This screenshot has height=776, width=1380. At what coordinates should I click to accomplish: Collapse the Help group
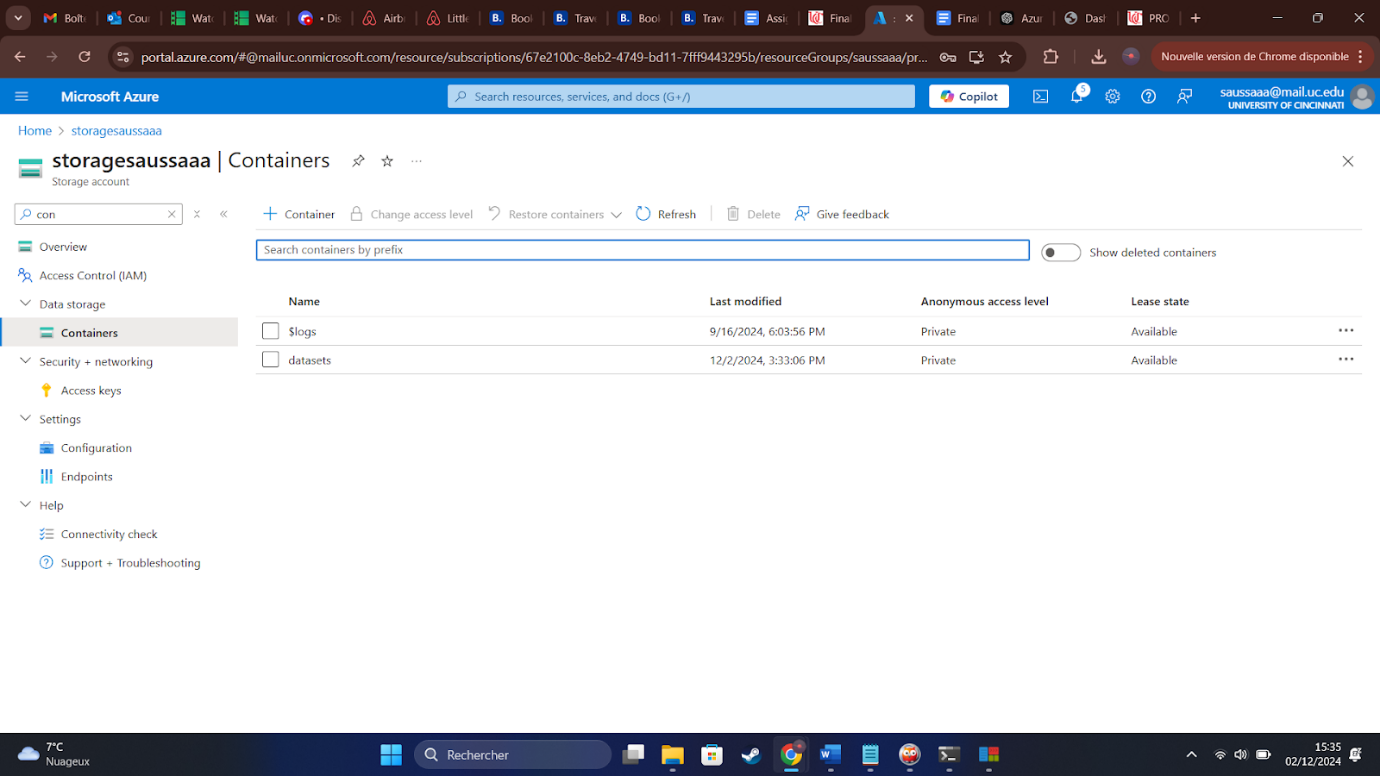click(25, 506)
